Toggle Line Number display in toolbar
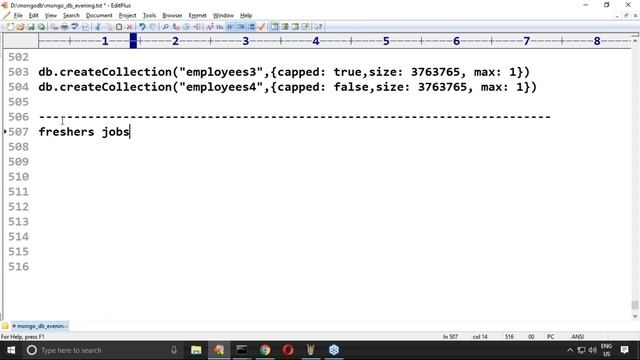The height and width of the screenshot is (360, 640). pyautogui.click(x=251, y=27)
